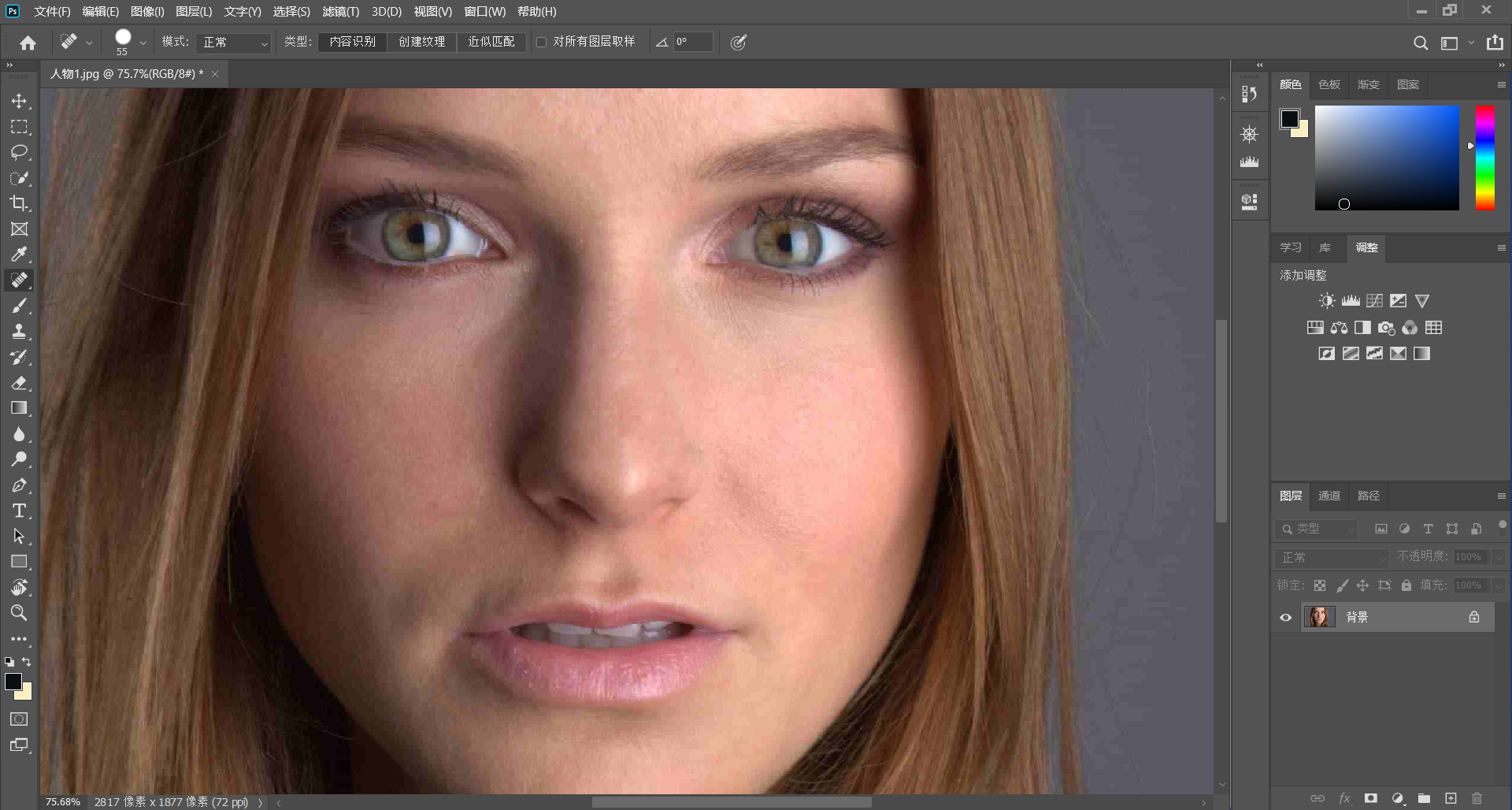
Task: Toggle lock all padlock icon
Action: coord(1406,585)
